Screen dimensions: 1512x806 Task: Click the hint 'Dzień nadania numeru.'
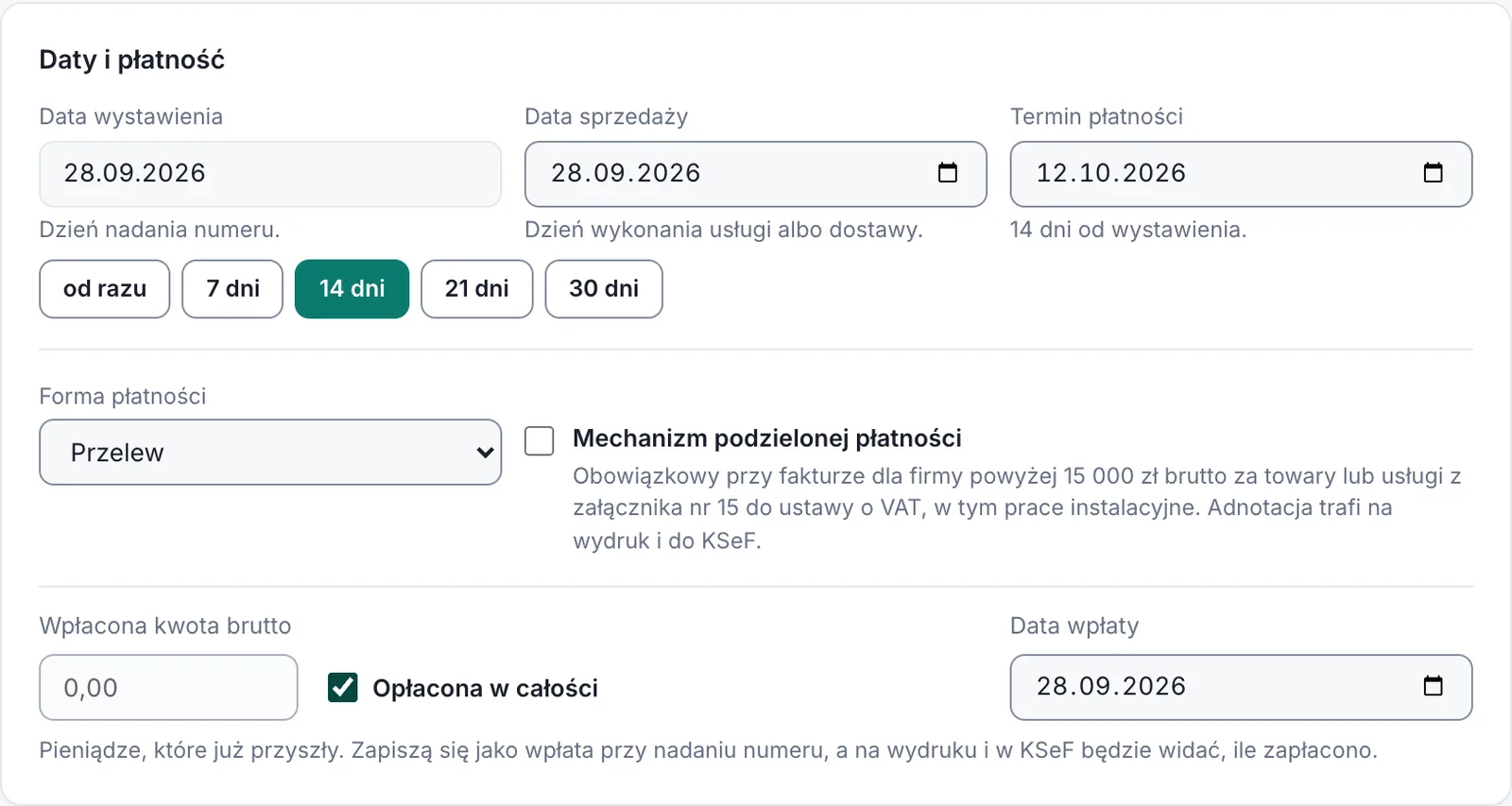tap(160, 230)
